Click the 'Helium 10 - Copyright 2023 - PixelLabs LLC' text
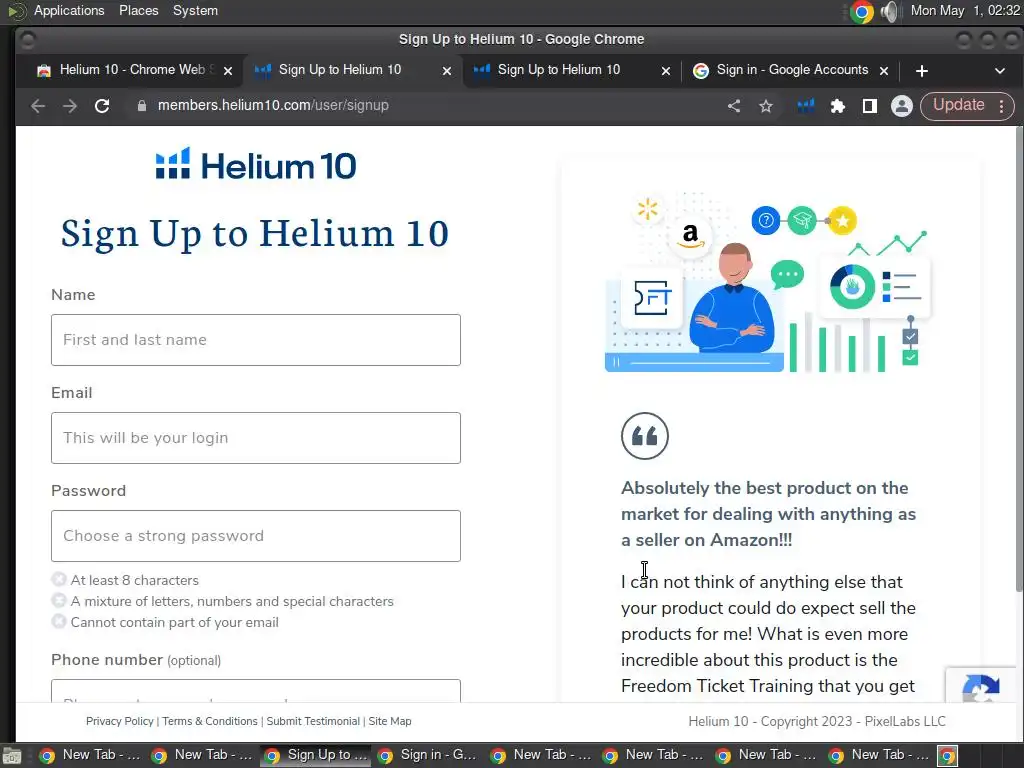 tap(816, 721)
